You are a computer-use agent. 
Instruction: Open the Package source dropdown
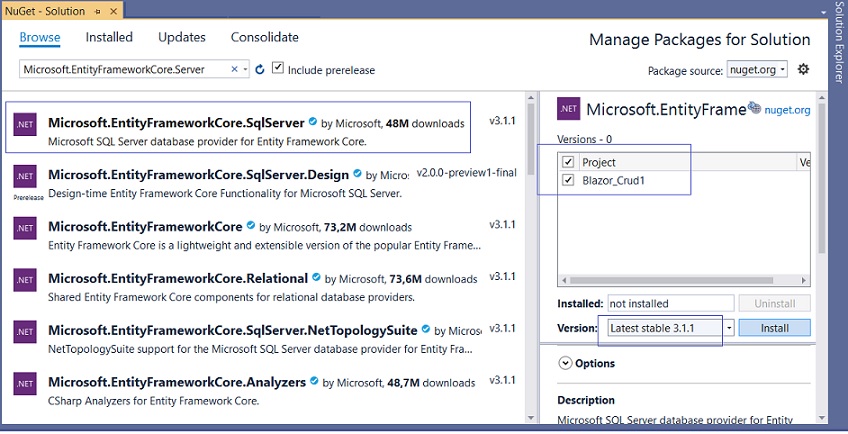click(x=757, y=69)
